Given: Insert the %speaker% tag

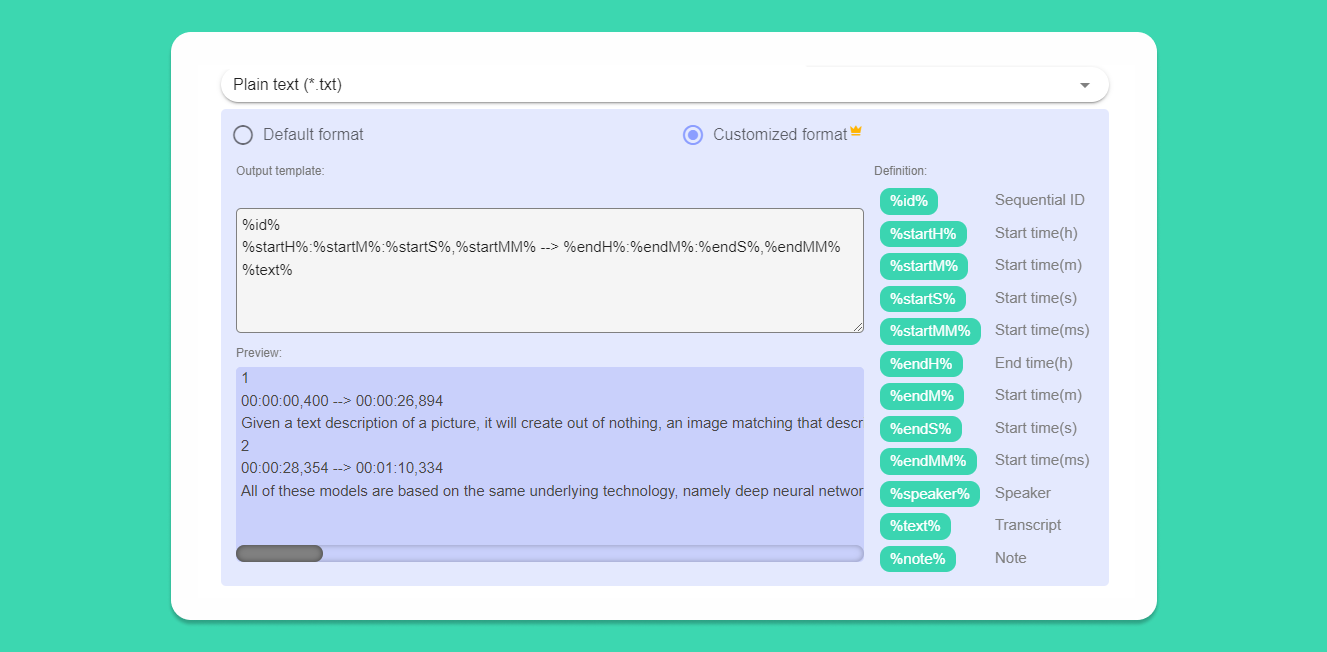Looking at the screenshot, I should pyautogui.click(x=930, y=493).
